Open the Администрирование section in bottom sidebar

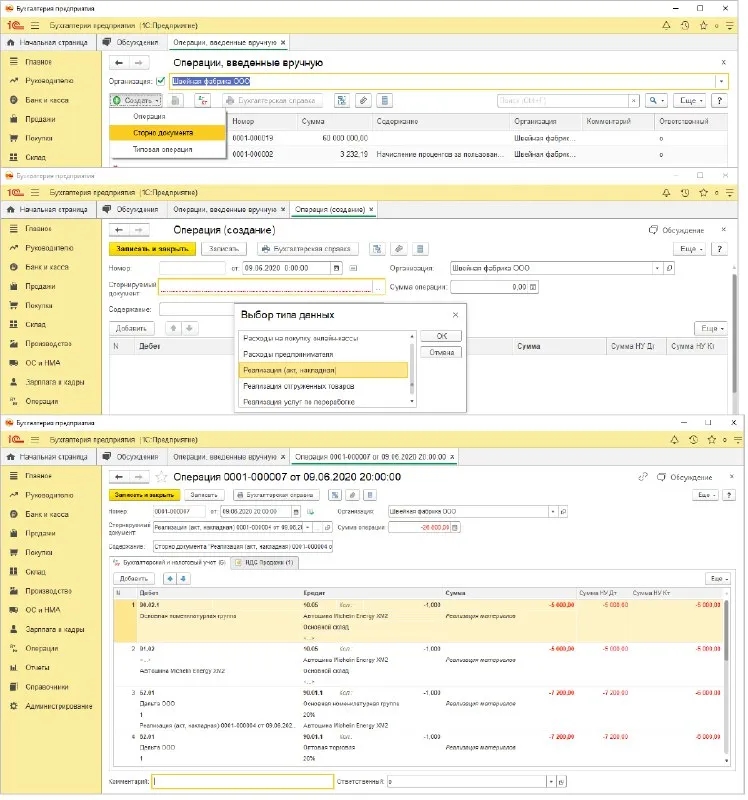(60, 706)
